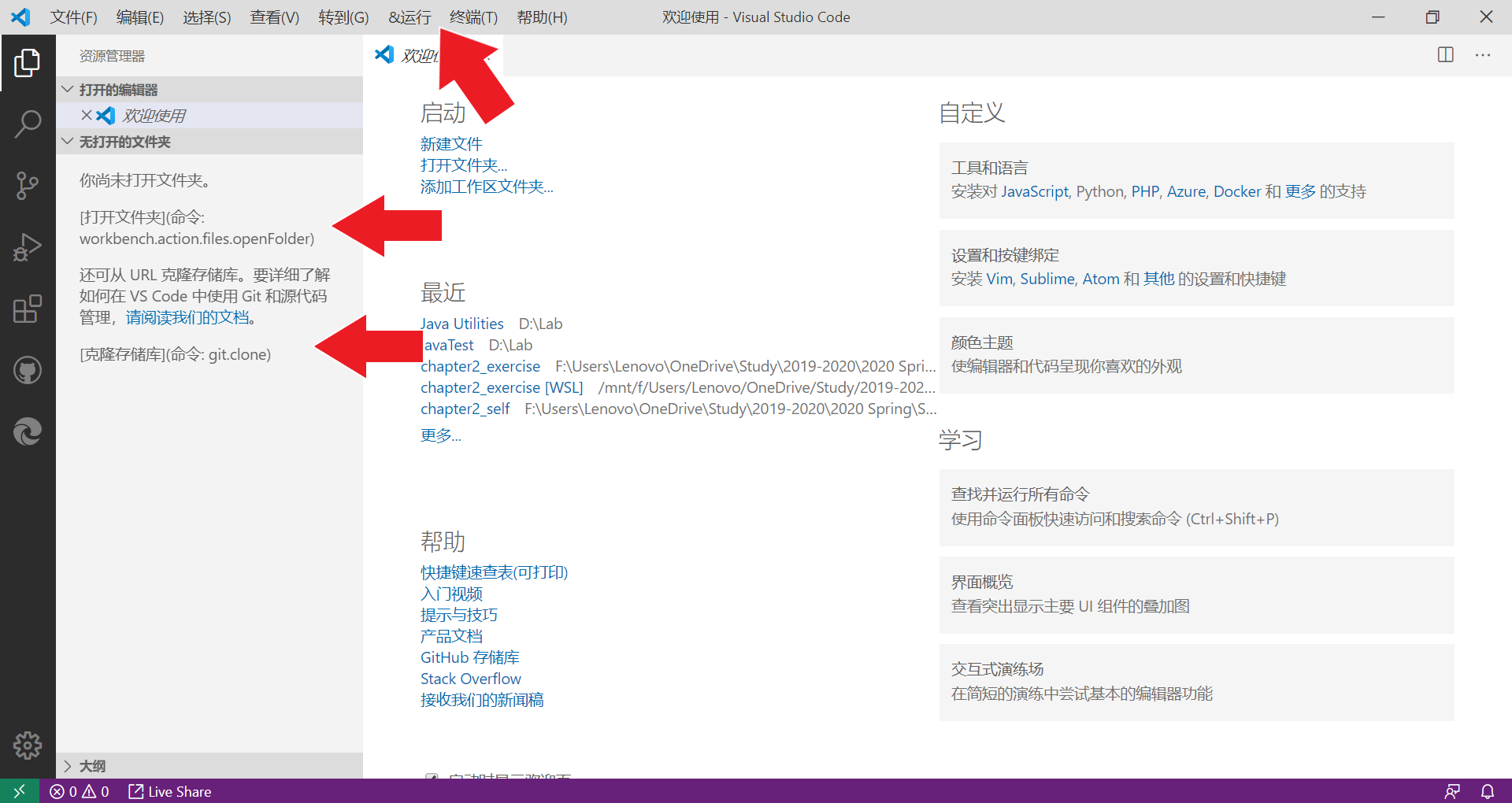
Task: Open the 终端(T) menu
Action: click(472, 17)
